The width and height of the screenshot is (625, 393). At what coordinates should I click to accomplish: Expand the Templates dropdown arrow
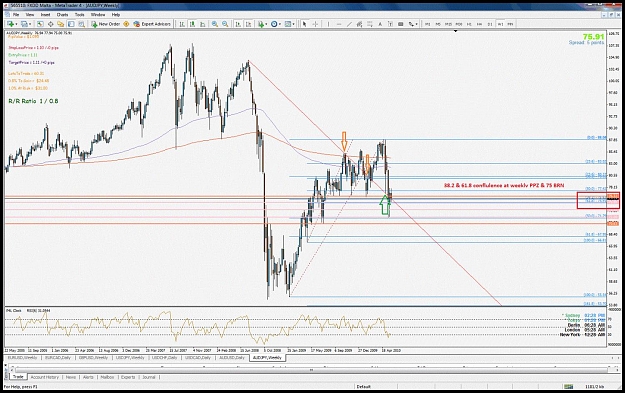coord(293,24)
